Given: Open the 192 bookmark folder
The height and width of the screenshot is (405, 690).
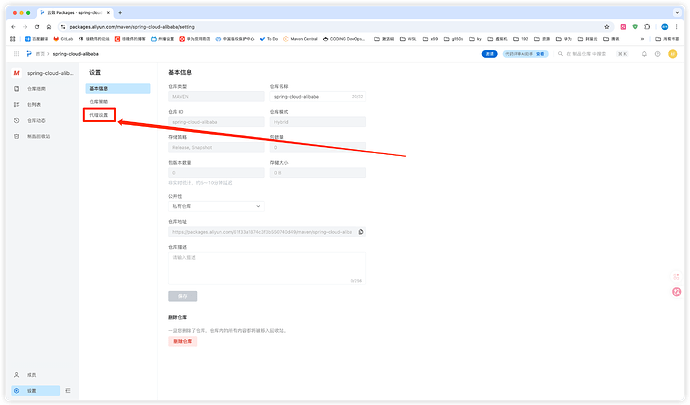Looking at the screenshot, I should pyautogui.click(x=521, y=39).
